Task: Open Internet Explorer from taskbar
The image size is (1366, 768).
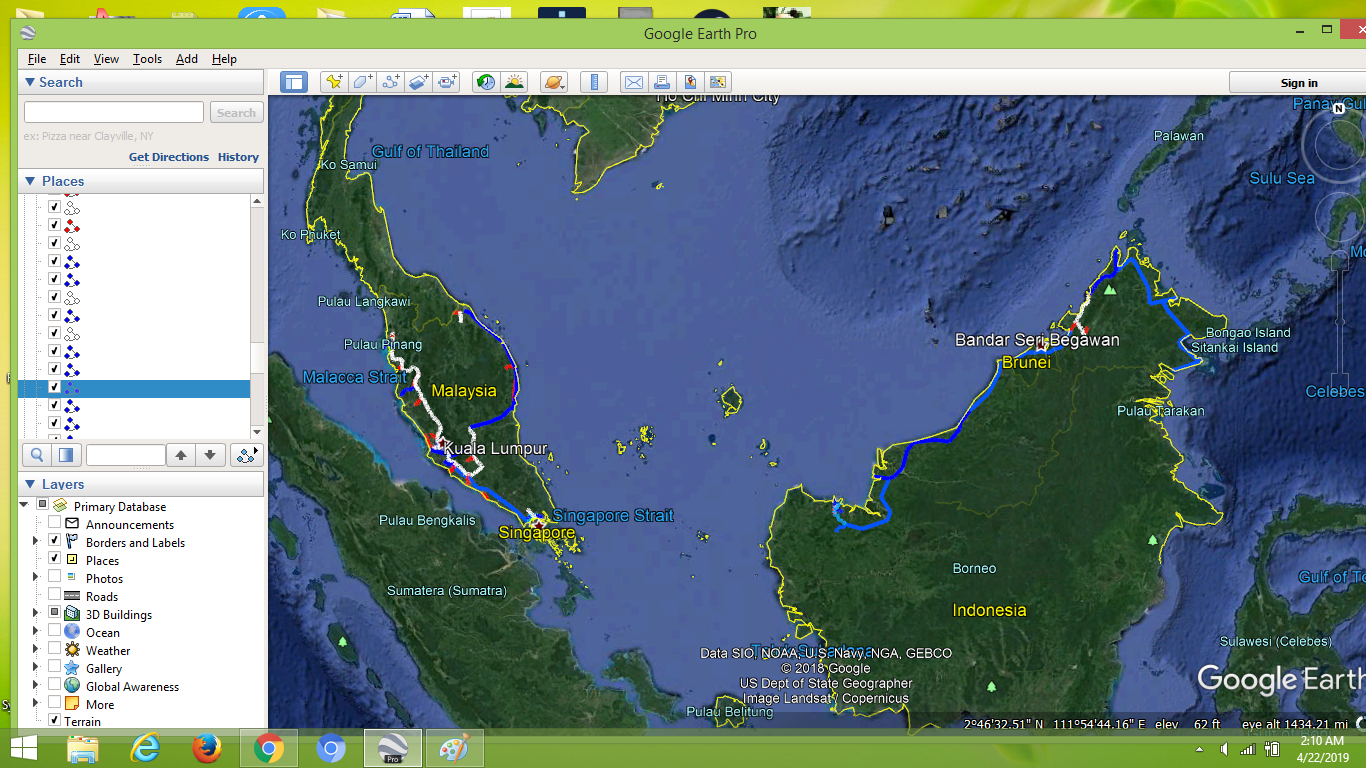Action: (145, 748)
